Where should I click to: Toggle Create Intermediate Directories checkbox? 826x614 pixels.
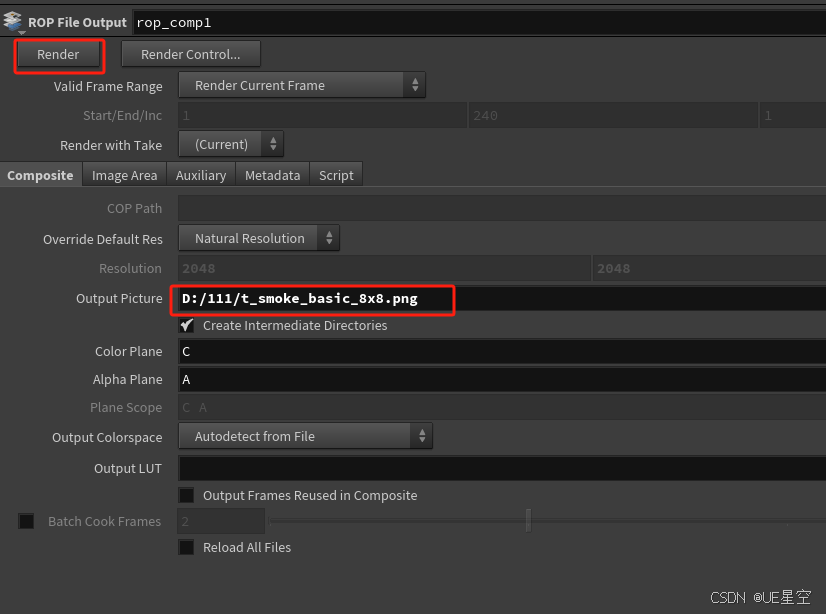[186, 325]
